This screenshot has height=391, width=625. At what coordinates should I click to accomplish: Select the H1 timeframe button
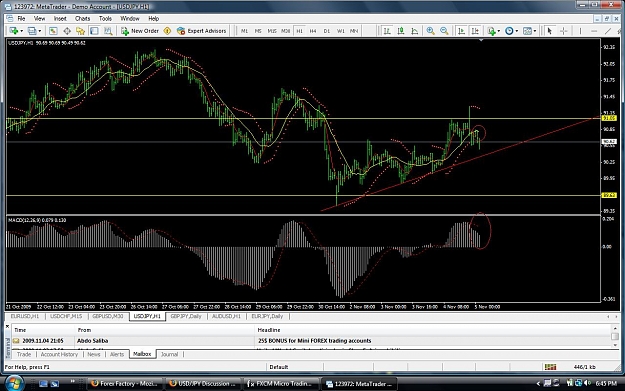(x=299, y=31)
